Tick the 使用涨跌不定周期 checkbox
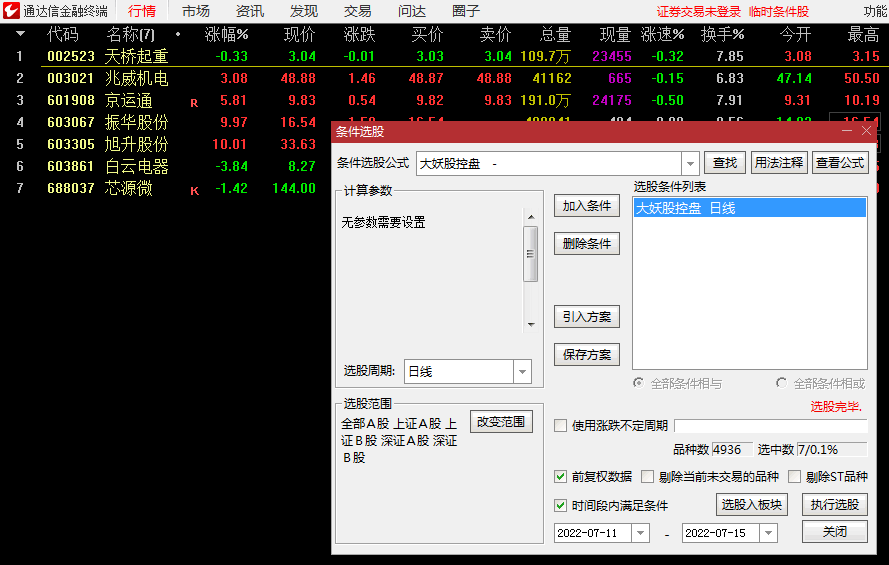Screen dimensions: 889x565 coord(560,426)
